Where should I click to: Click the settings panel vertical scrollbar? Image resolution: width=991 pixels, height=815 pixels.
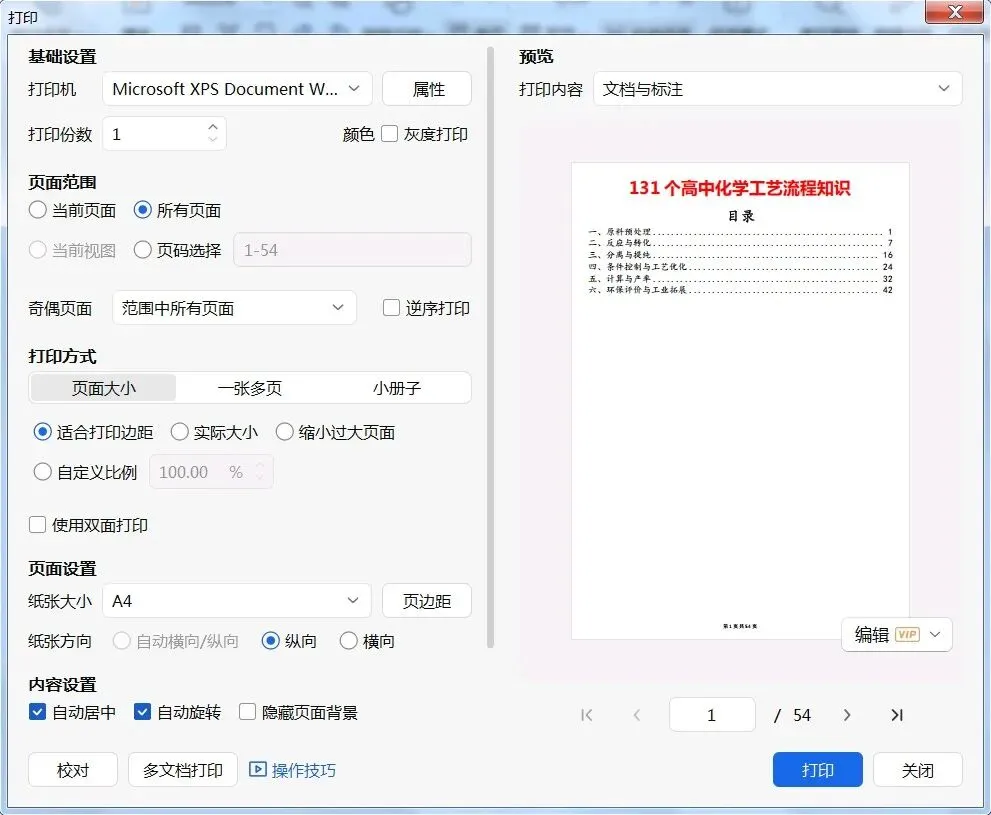490,347
